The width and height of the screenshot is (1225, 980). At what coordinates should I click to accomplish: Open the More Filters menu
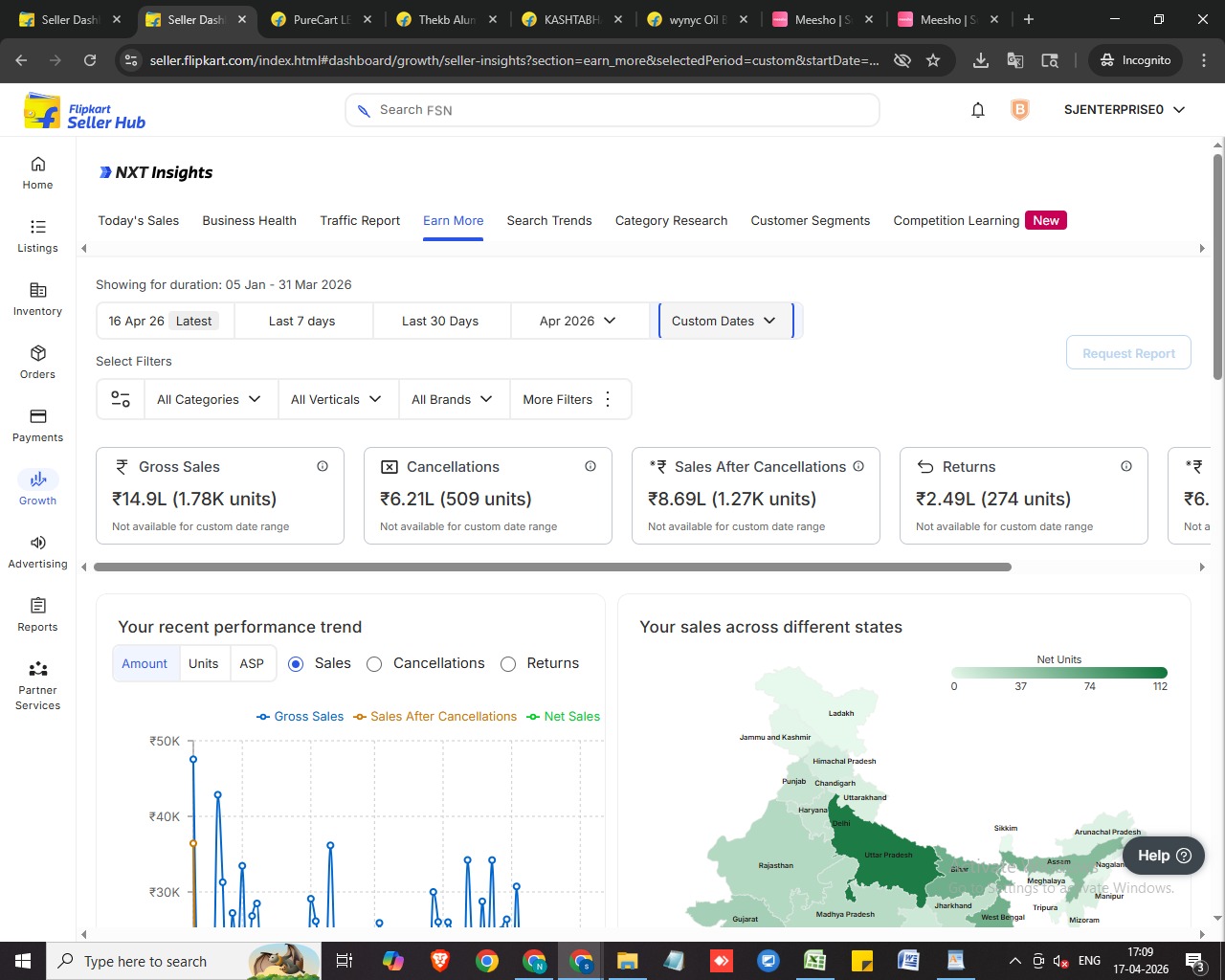[570, 399]
